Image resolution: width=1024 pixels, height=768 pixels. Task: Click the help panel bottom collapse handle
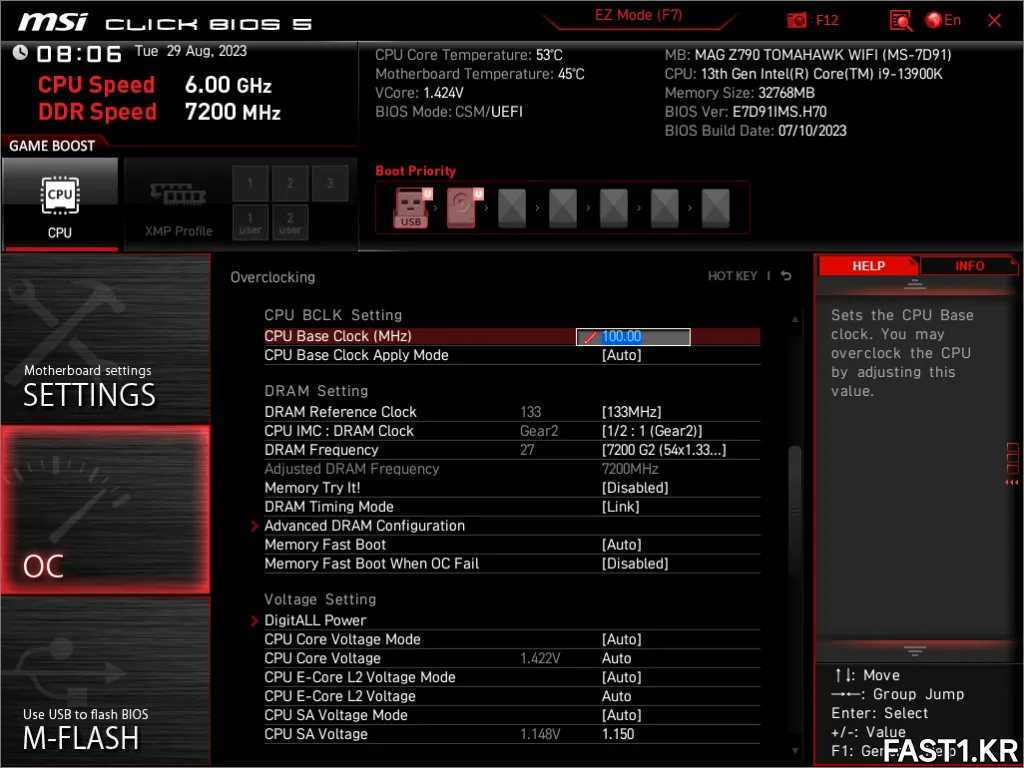(914, 651)
